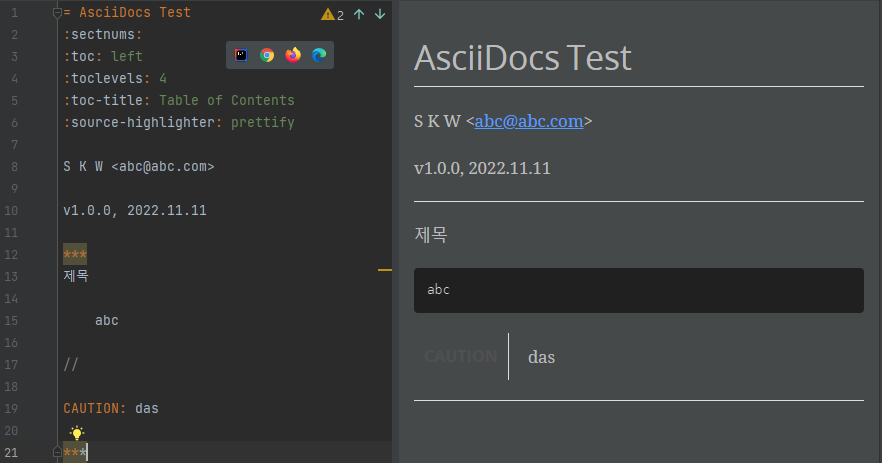Screen dimensions: 882x463
Task: Click the yellow lightbulb quick-fix icon
Action: pos(76,433)
